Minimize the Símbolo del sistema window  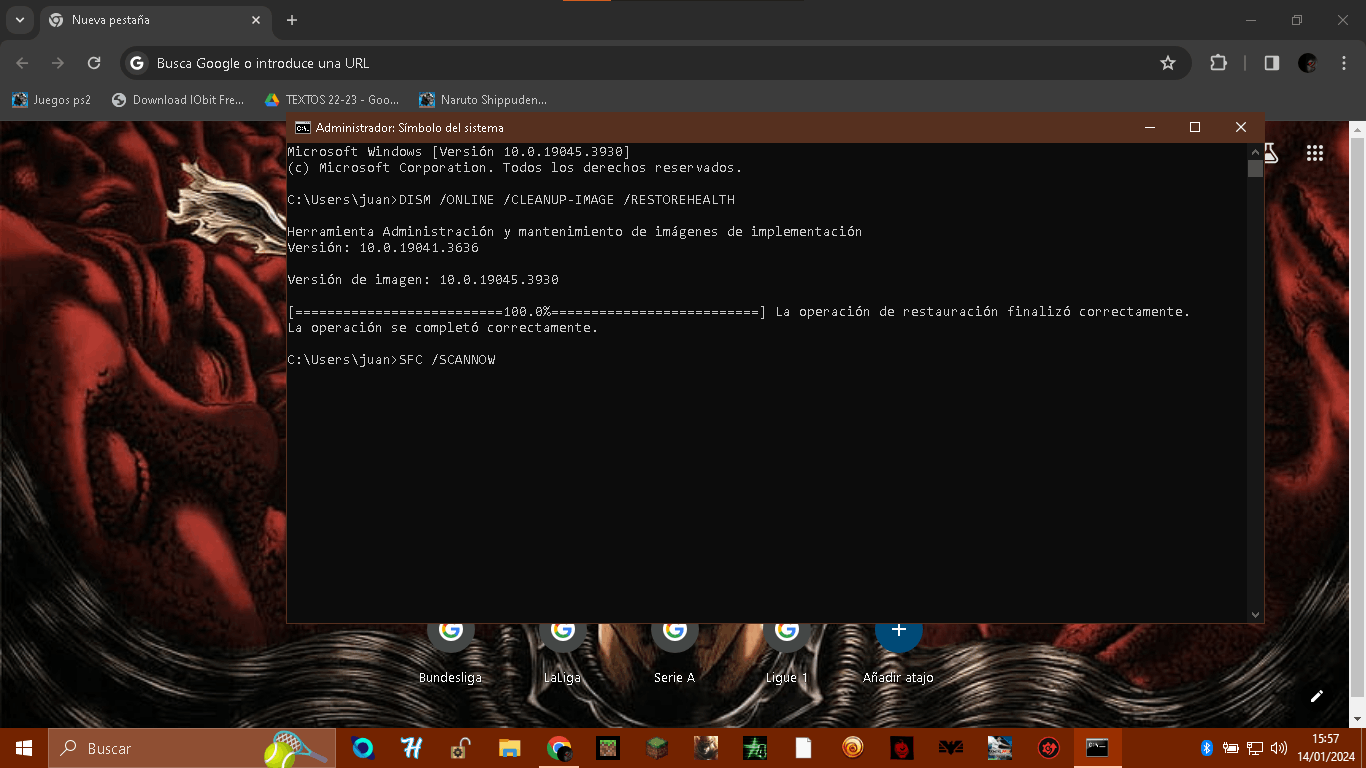(1150, 127)
